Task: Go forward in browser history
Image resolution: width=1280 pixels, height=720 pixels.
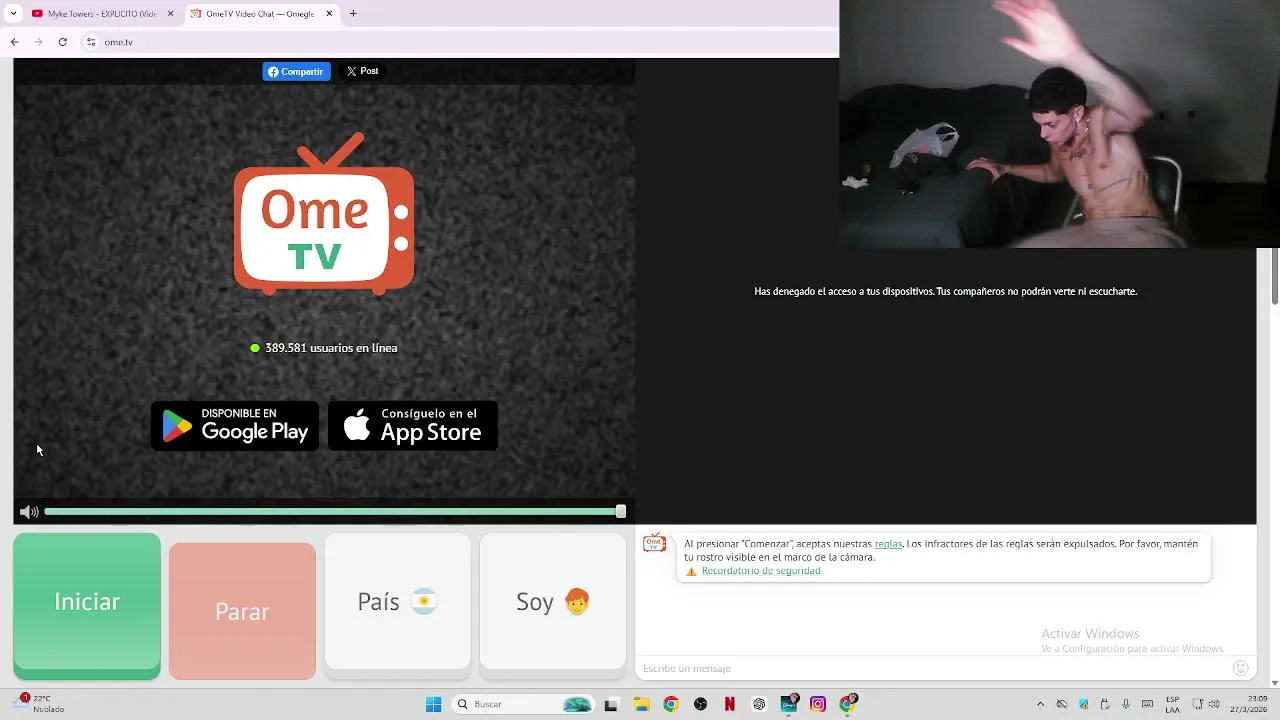Action: tap(38, 42)
